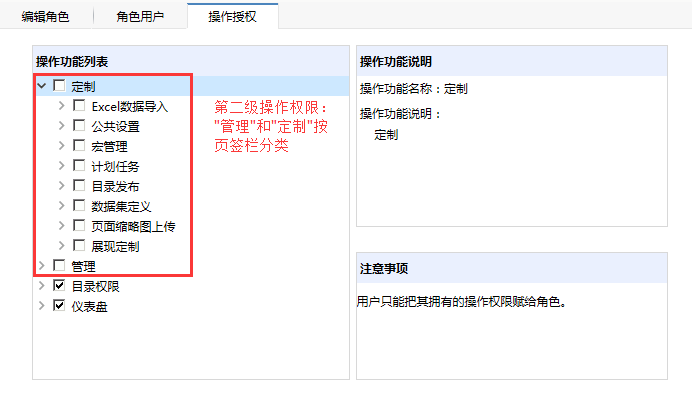Uncheck the 仪表盘 checkbox
Screen dimensions: 692x400
59,305
